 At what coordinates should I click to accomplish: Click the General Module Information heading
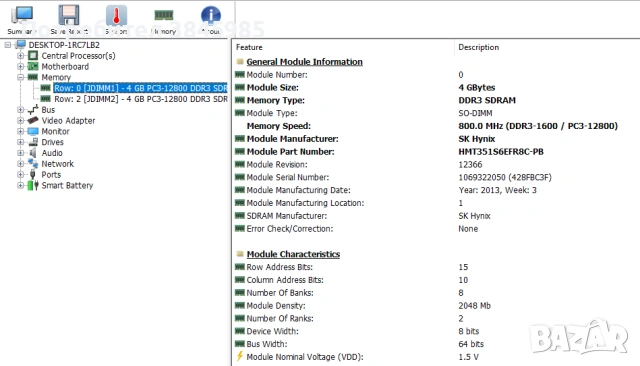point(304,62)
